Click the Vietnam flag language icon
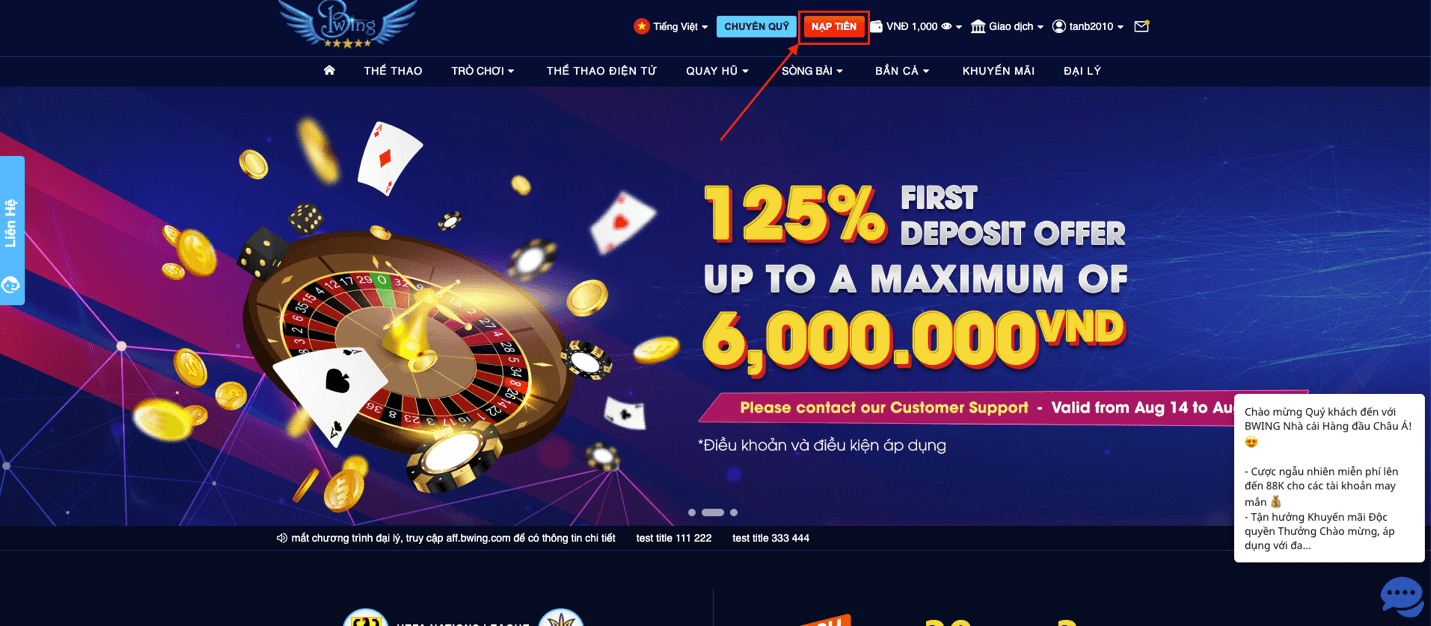This screenshot has height=626, width=1431. click(641, 26)
